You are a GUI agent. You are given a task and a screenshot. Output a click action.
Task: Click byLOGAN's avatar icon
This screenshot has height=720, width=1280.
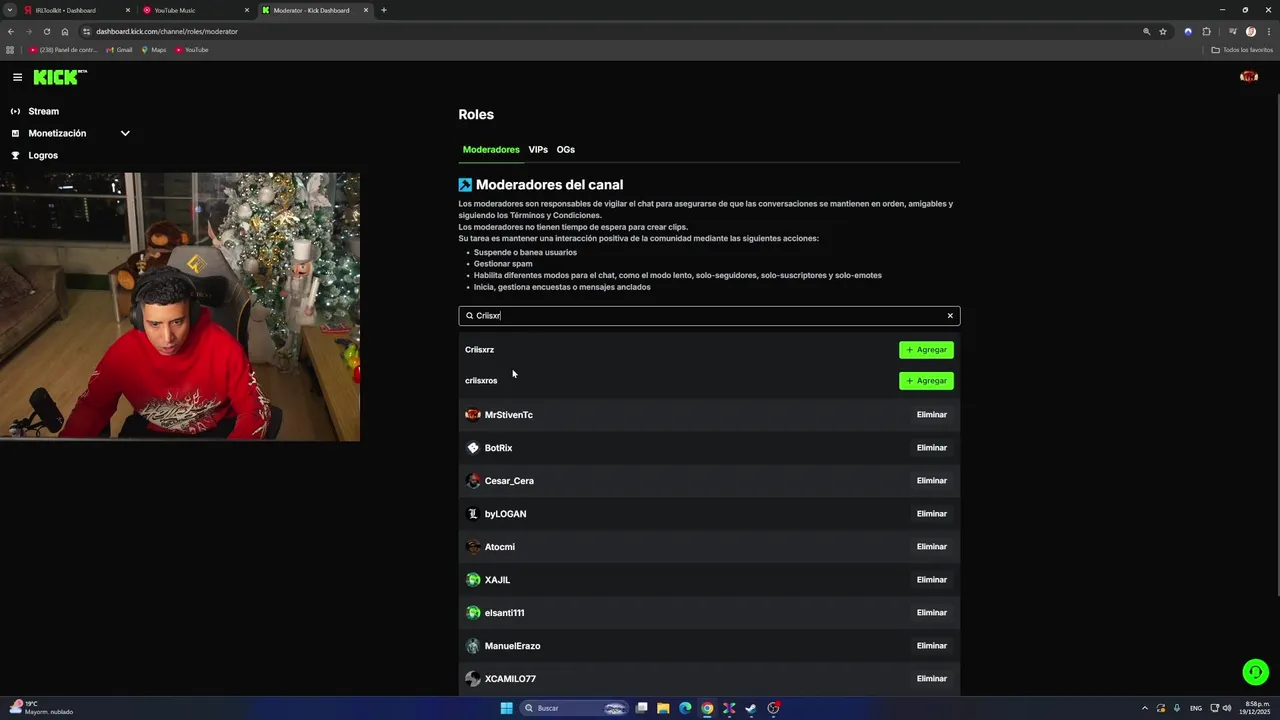tap(473, 514)
